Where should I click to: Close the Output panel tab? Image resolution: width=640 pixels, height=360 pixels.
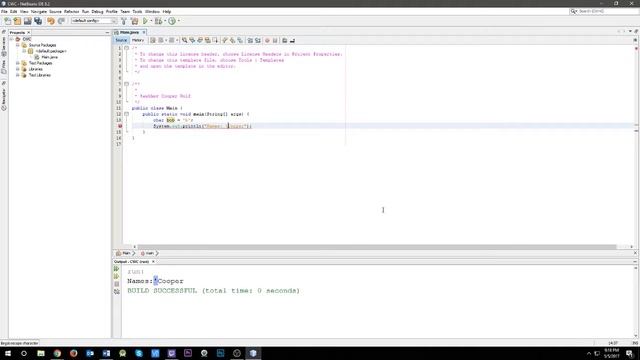pos(153,262)
